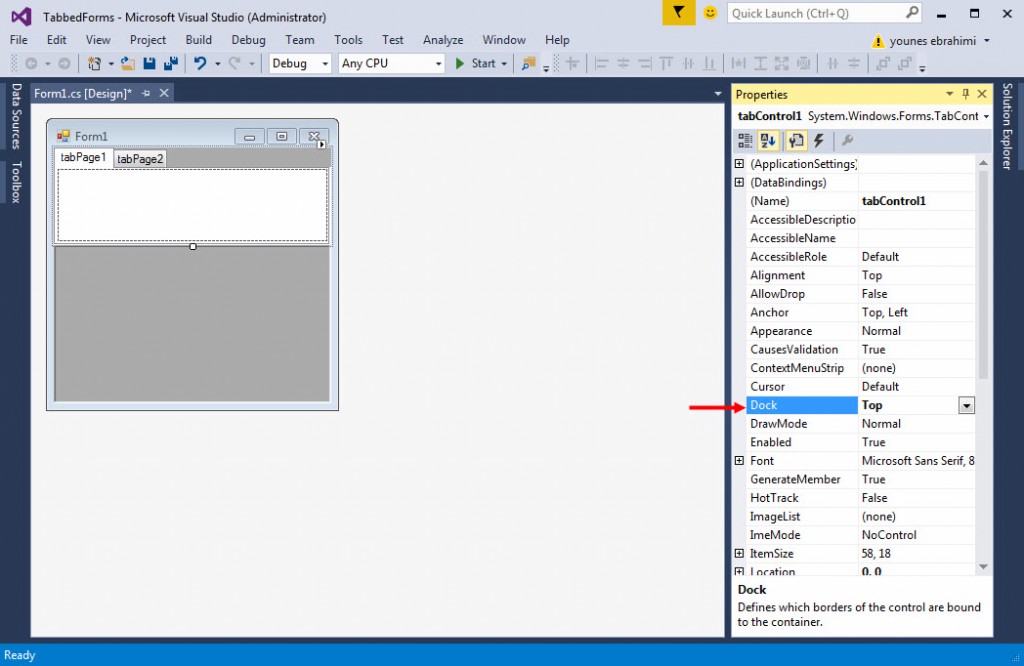Click the Undo arrow icon
The width and height of the screenshot is (1024, 666).
point(200,63)
